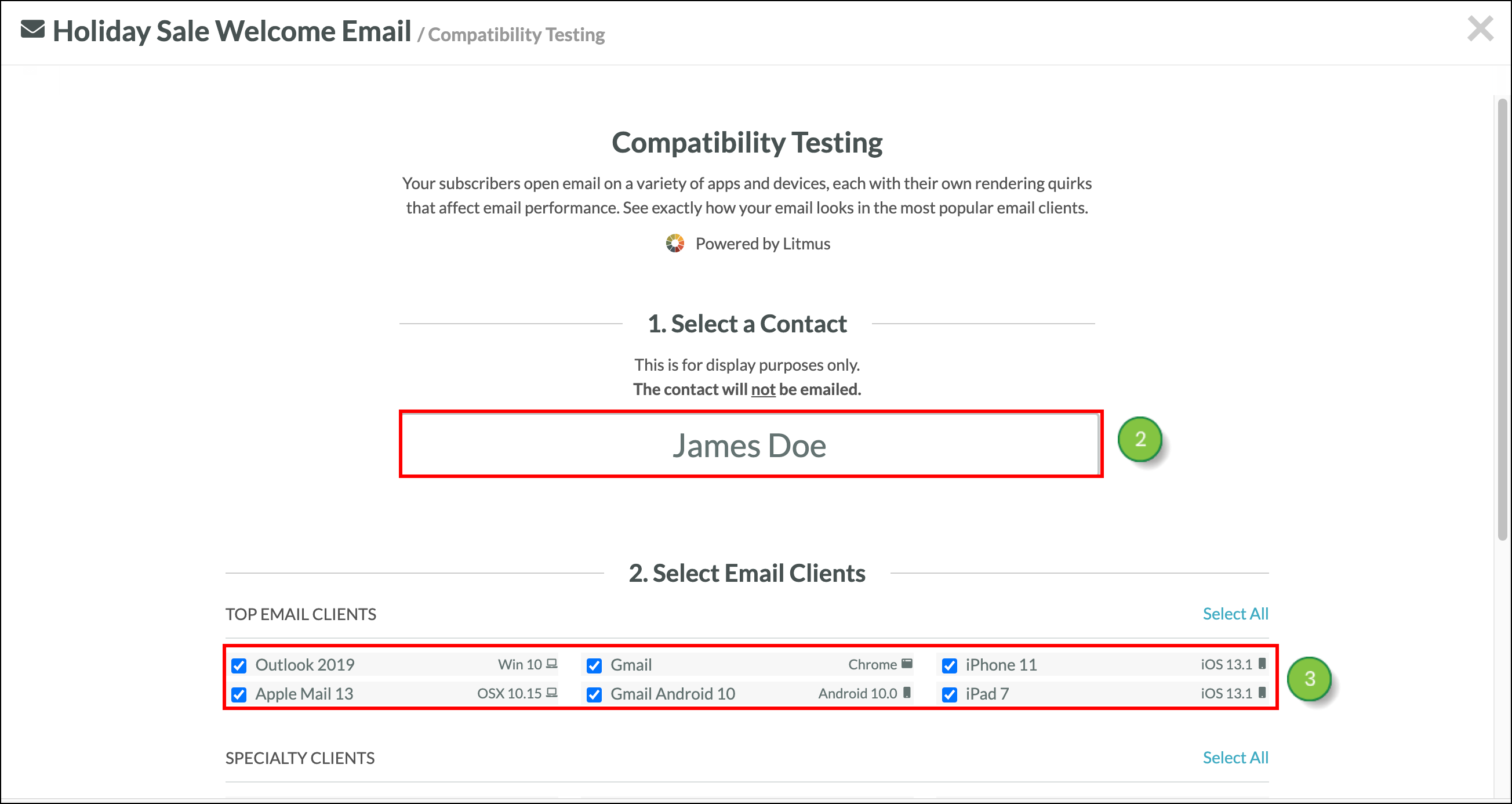Click the mobile icon in iPad 7 row
The image size is (1512, 804).
click(x=1262, y=693)
